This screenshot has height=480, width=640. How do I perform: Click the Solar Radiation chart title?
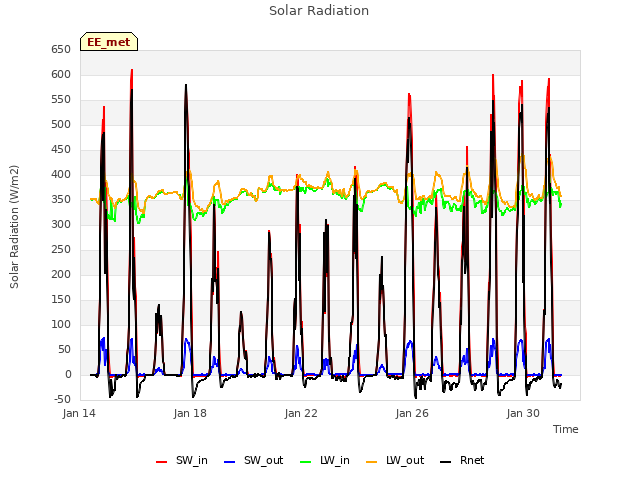click(319, 11)
